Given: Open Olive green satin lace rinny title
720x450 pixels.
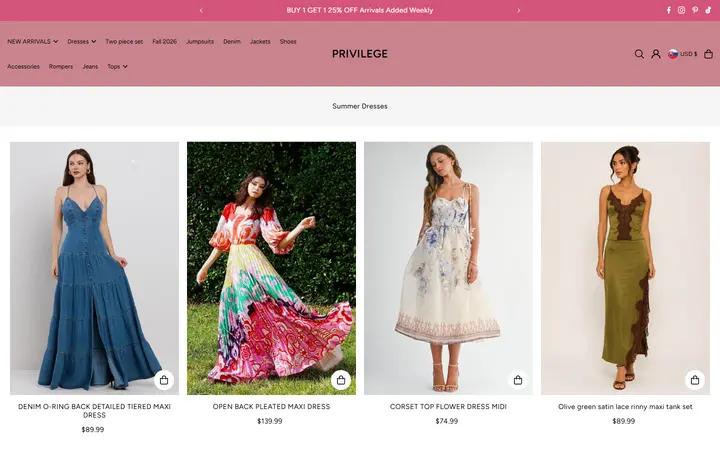Looking at the screenshot, I should click(625, 406).
